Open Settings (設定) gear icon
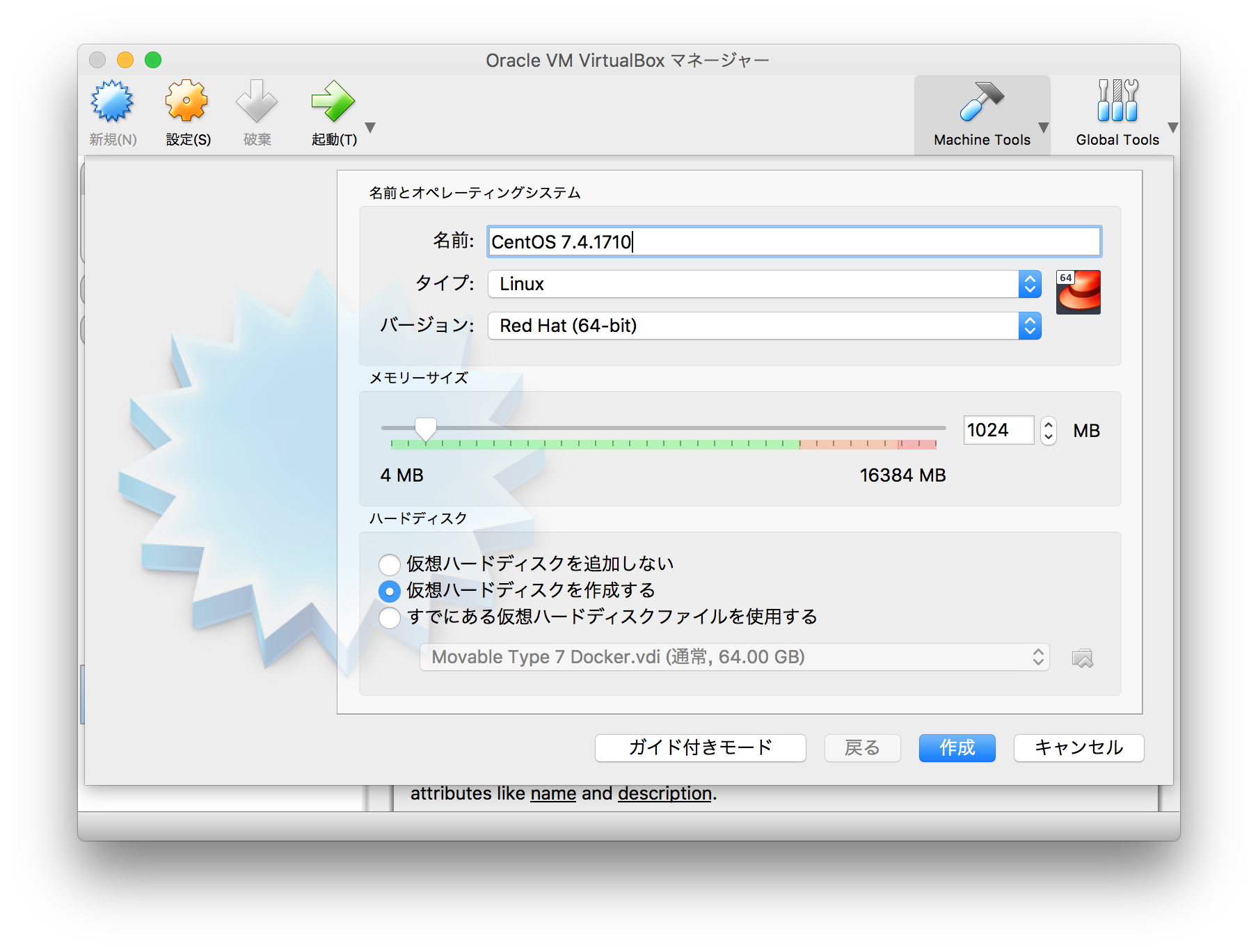 (187, 102)
